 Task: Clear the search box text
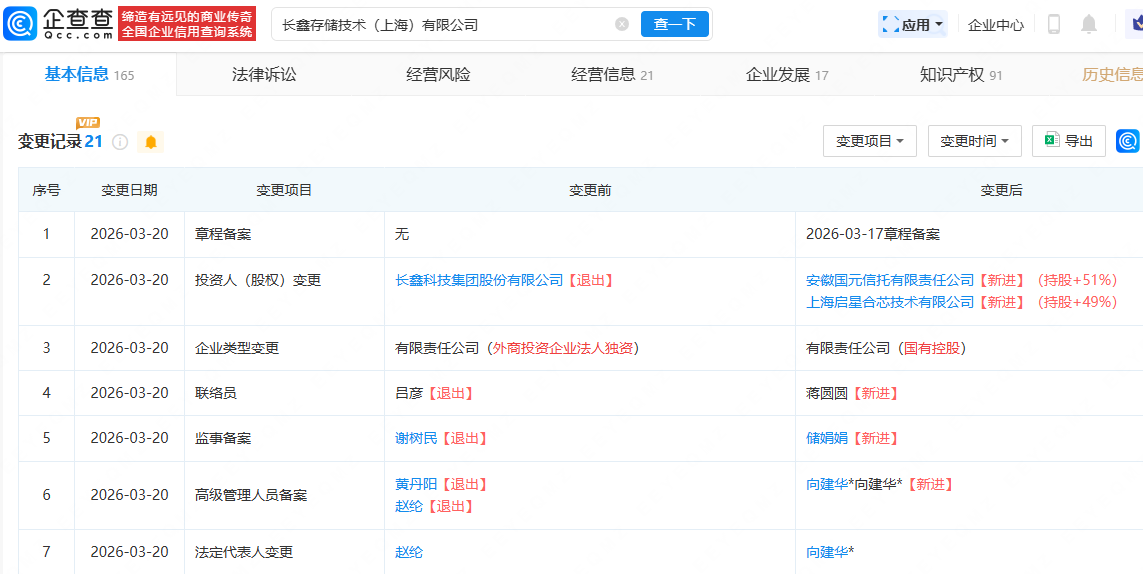pos(622,24)
